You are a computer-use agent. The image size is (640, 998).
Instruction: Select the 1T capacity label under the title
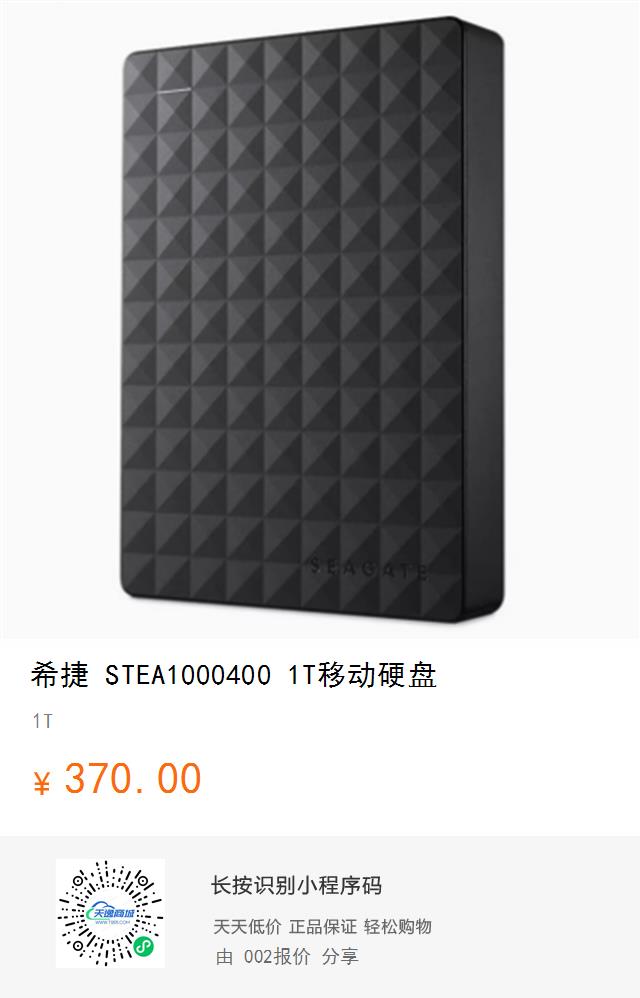point(43,721)
